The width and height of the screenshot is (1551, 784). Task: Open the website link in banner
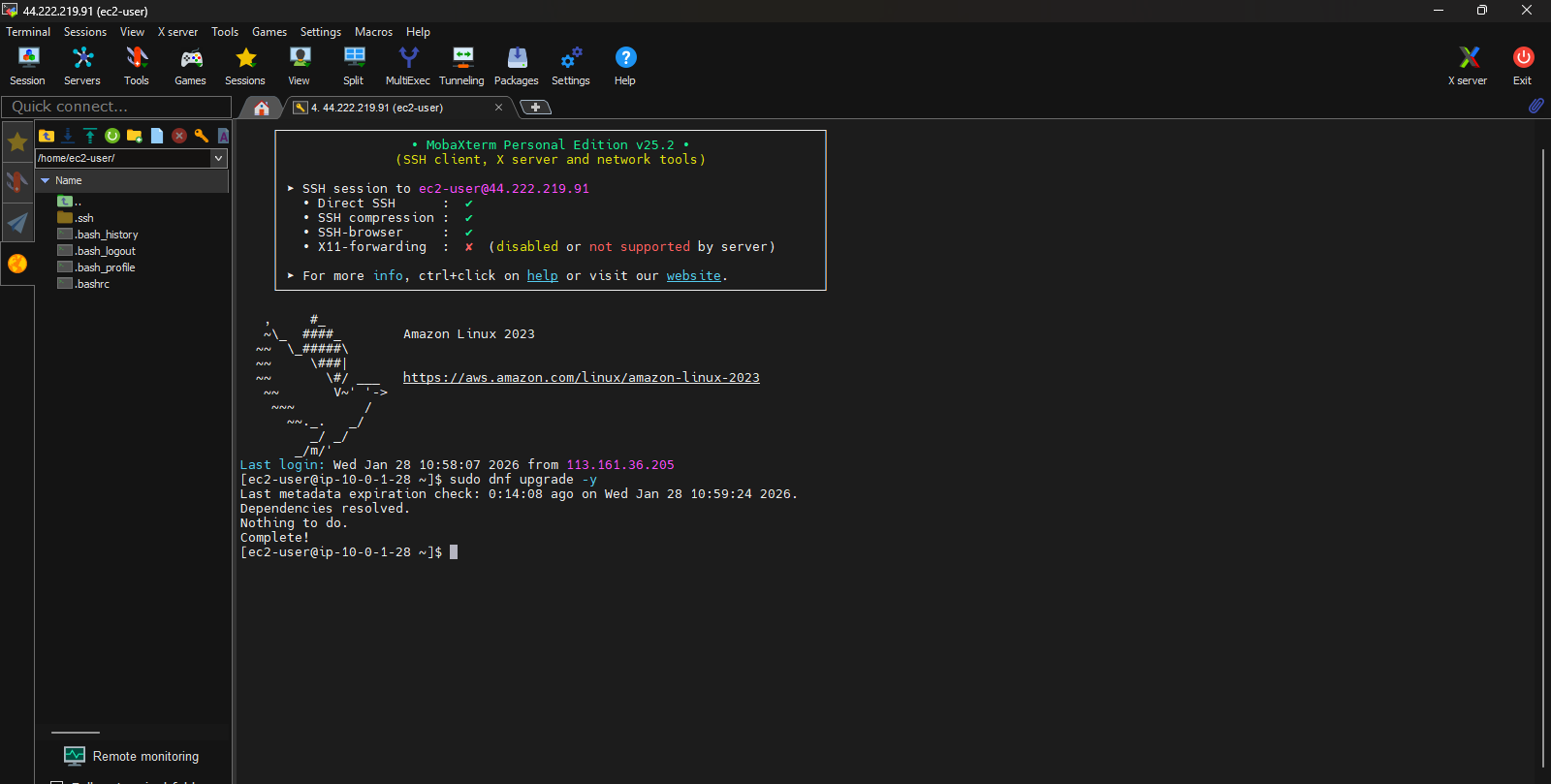(x=693, y=276)
